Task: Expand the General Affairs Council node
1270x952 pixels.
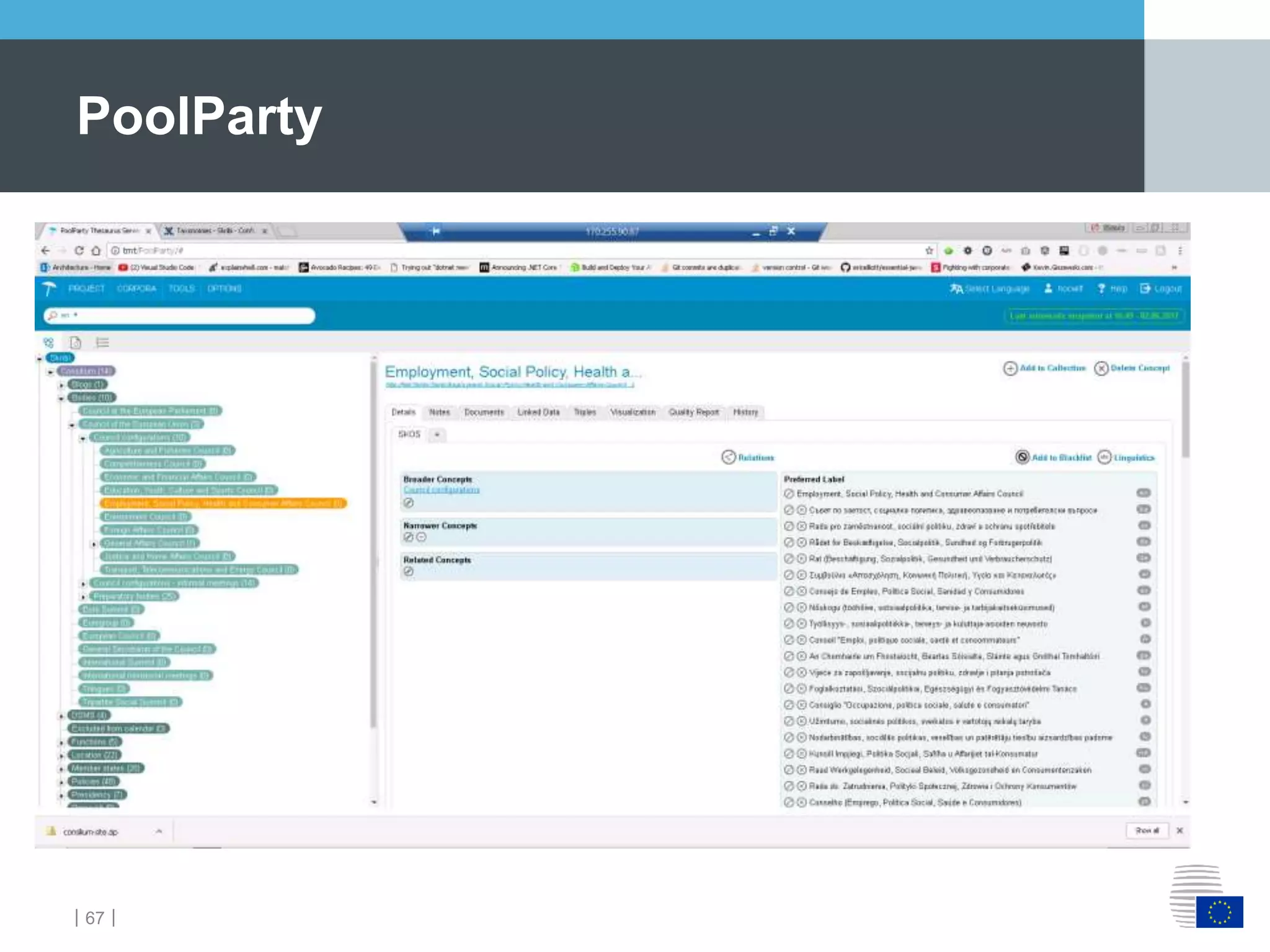Action: 94,544
